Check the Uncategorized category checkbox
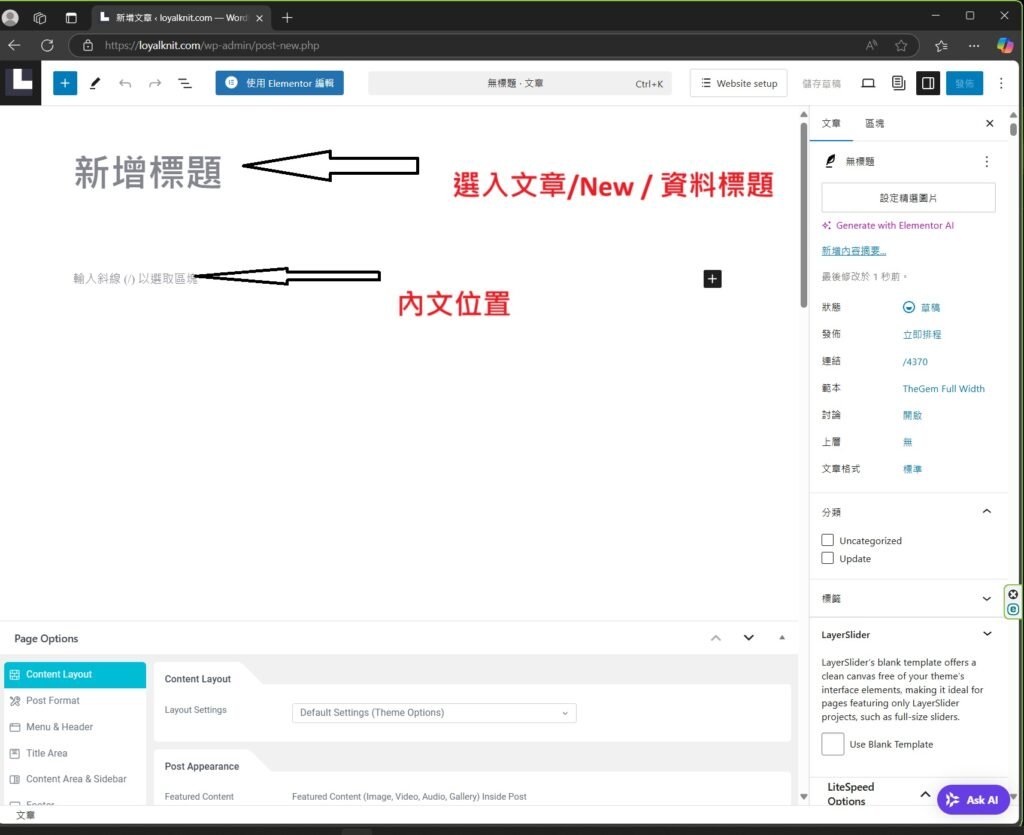The width and height of the screenshot is (1024, 835). 827,540
